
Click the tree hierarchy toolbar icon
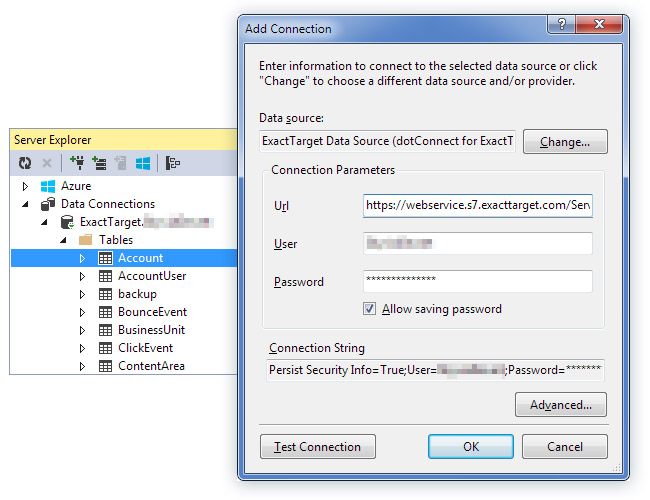click(173, 163)
